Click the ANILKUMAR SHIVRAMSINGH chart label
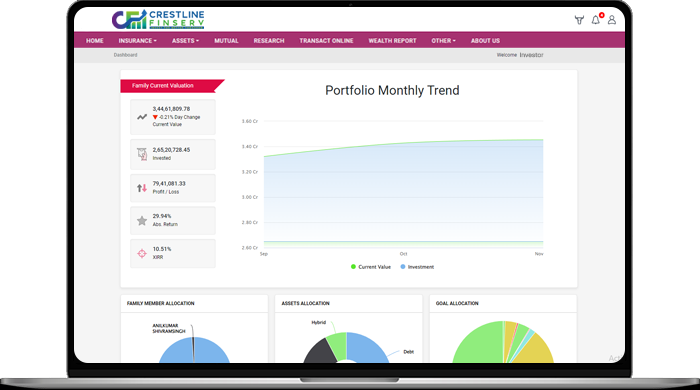Image resolution: width=700 pixels, height=390 pixels. coord(169,328)
